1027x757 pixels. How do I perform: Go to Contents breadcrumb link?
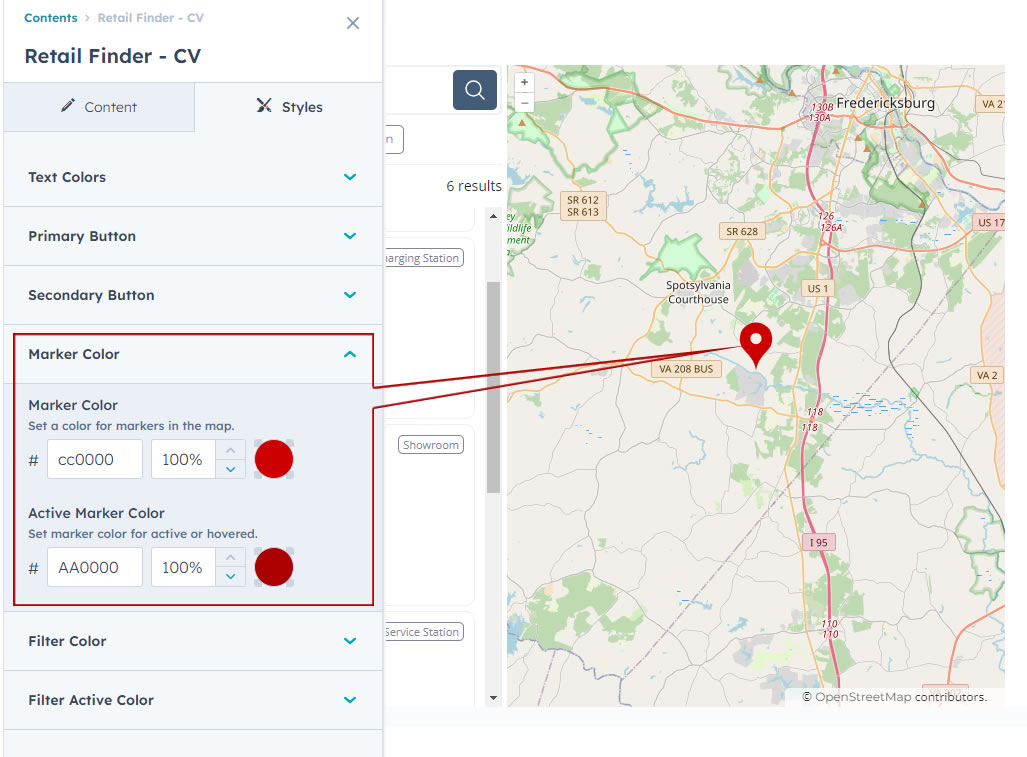(51, 18)
